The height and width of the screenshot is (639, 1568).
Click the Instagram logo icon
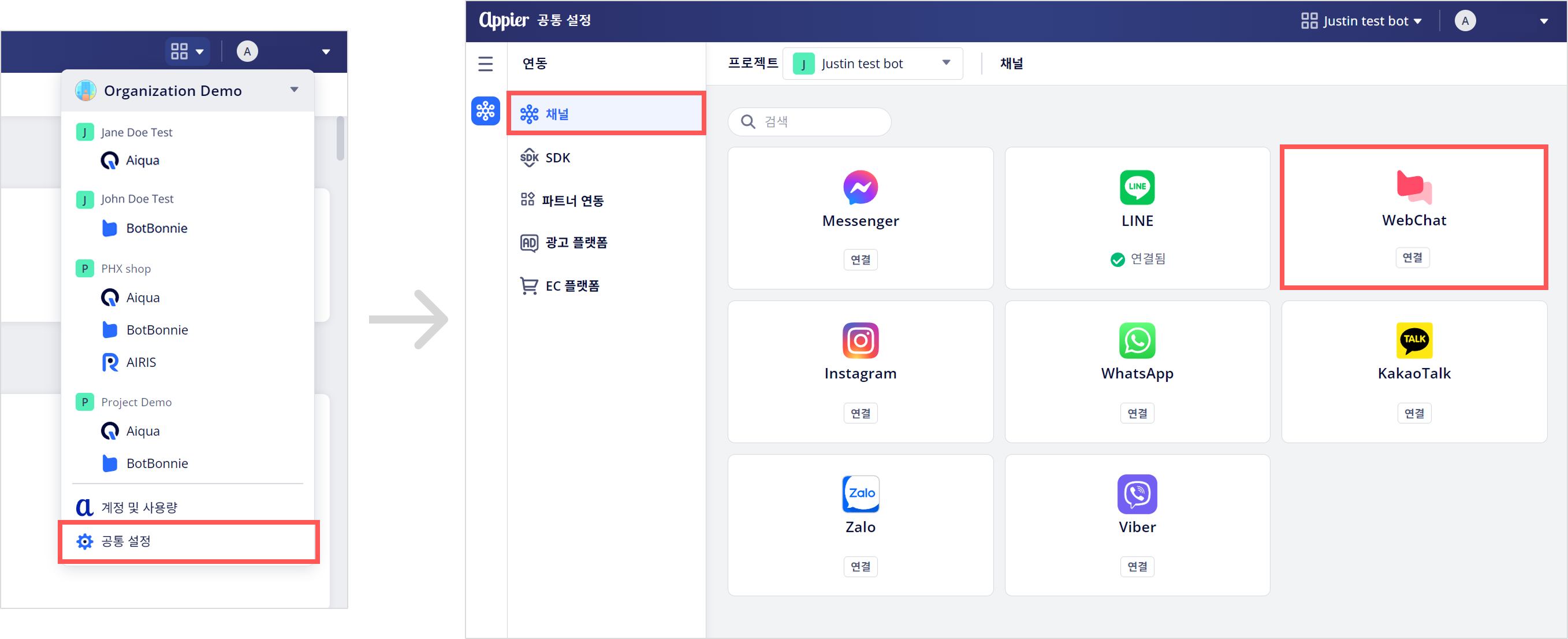(861, 340)
